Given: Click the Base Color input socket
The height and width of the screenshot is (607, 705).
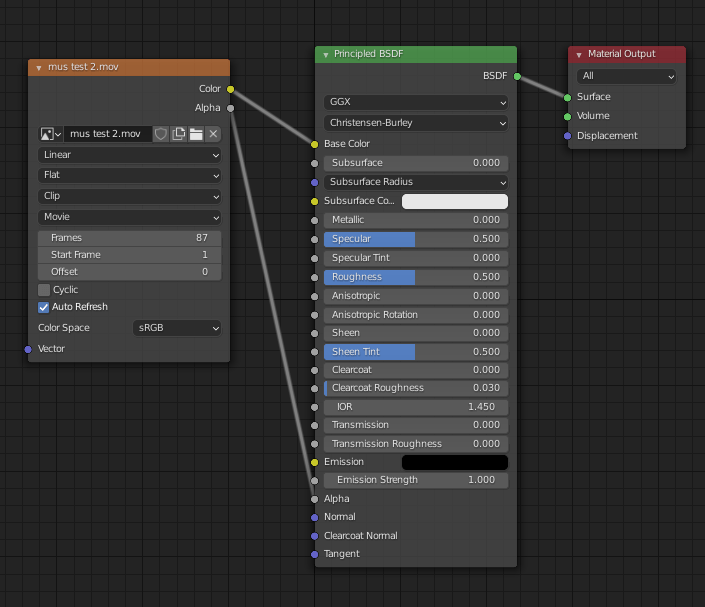Looking at the screenshot, I should coord(315,144).
